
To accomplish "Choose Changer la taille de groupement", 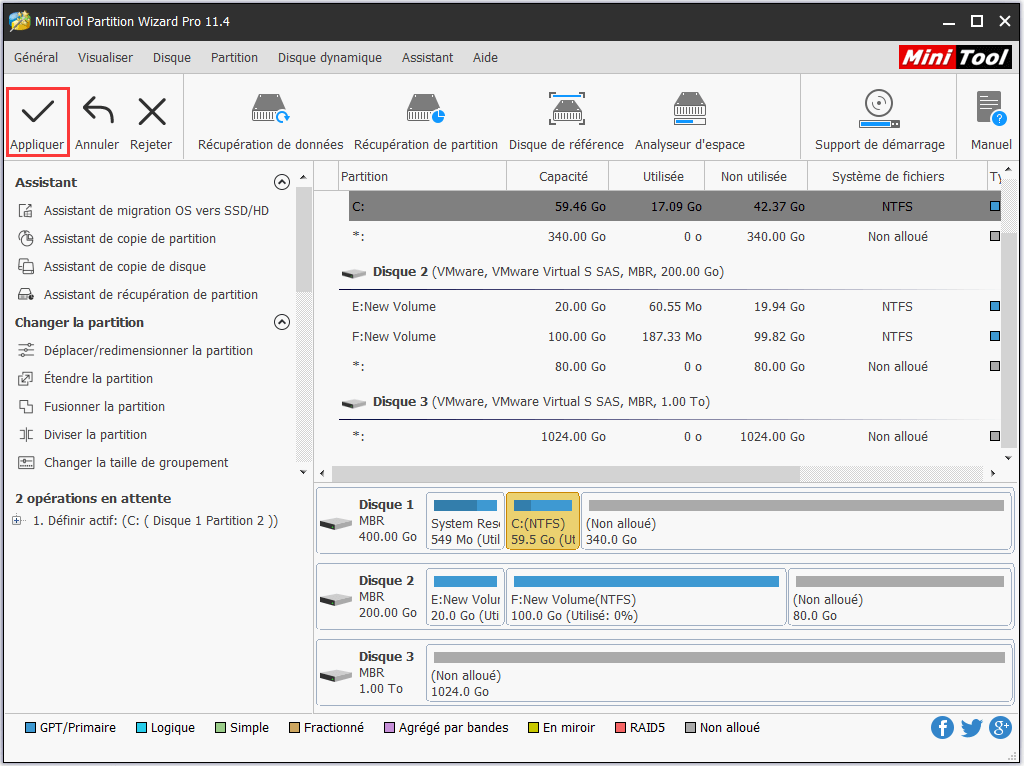I will tap(136, 463).
